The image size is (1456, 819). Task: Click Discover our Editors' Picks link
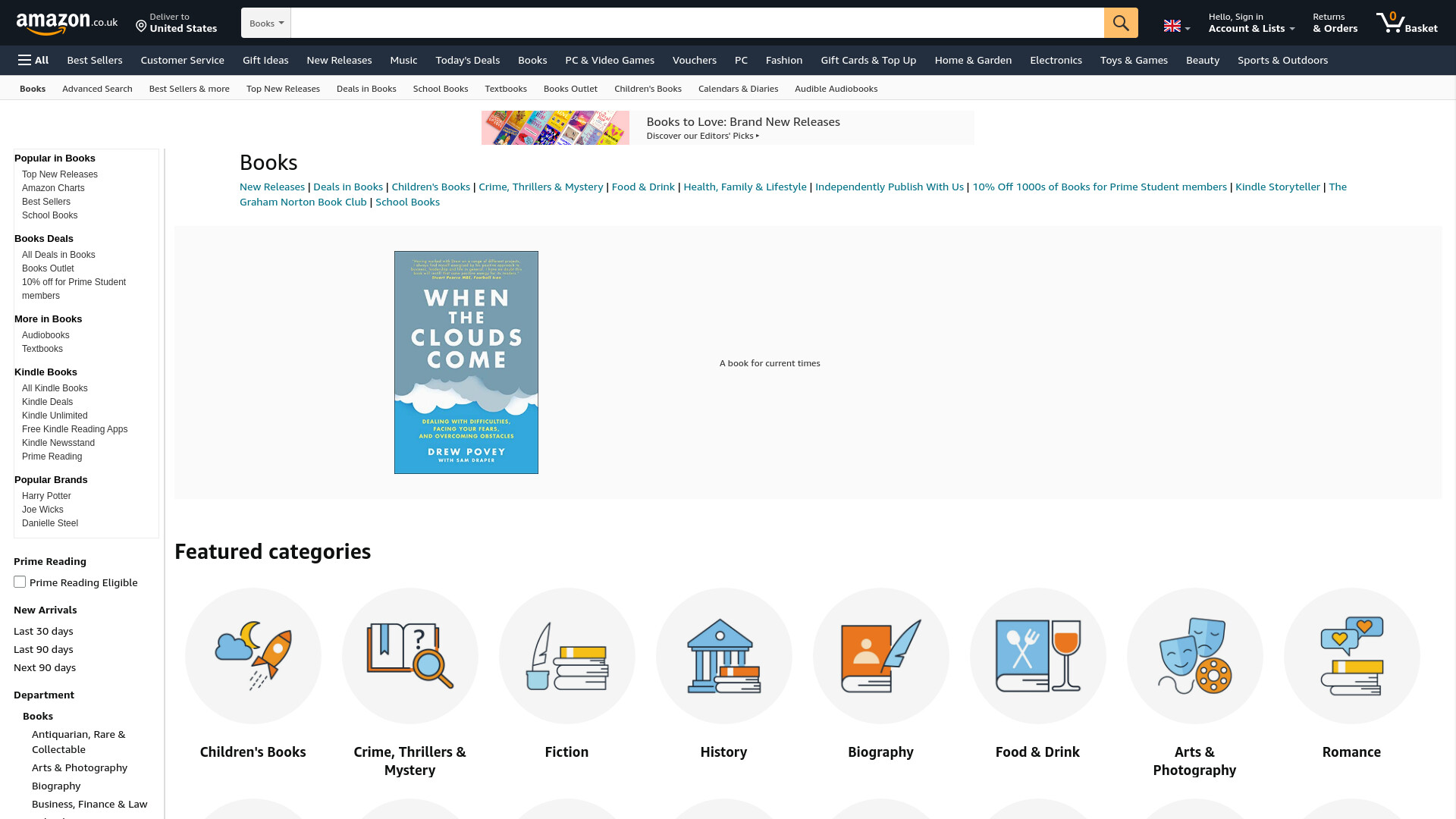[x=703, y=136]
